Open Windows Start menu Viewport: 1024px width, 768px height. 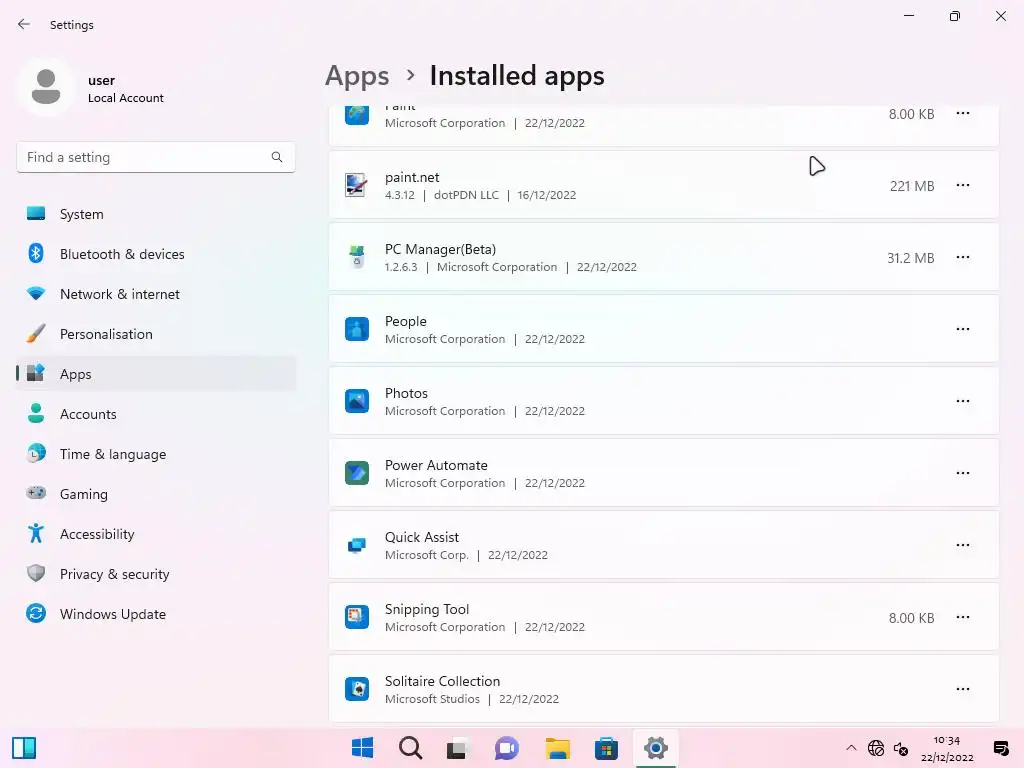coord(362,748)
